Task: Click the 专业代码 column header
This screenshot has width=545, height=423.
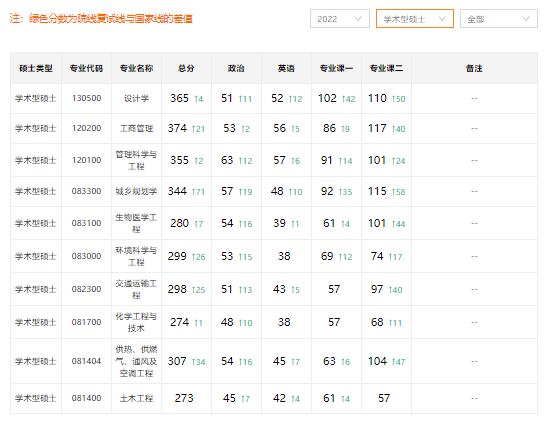Action: coord(86,68)
